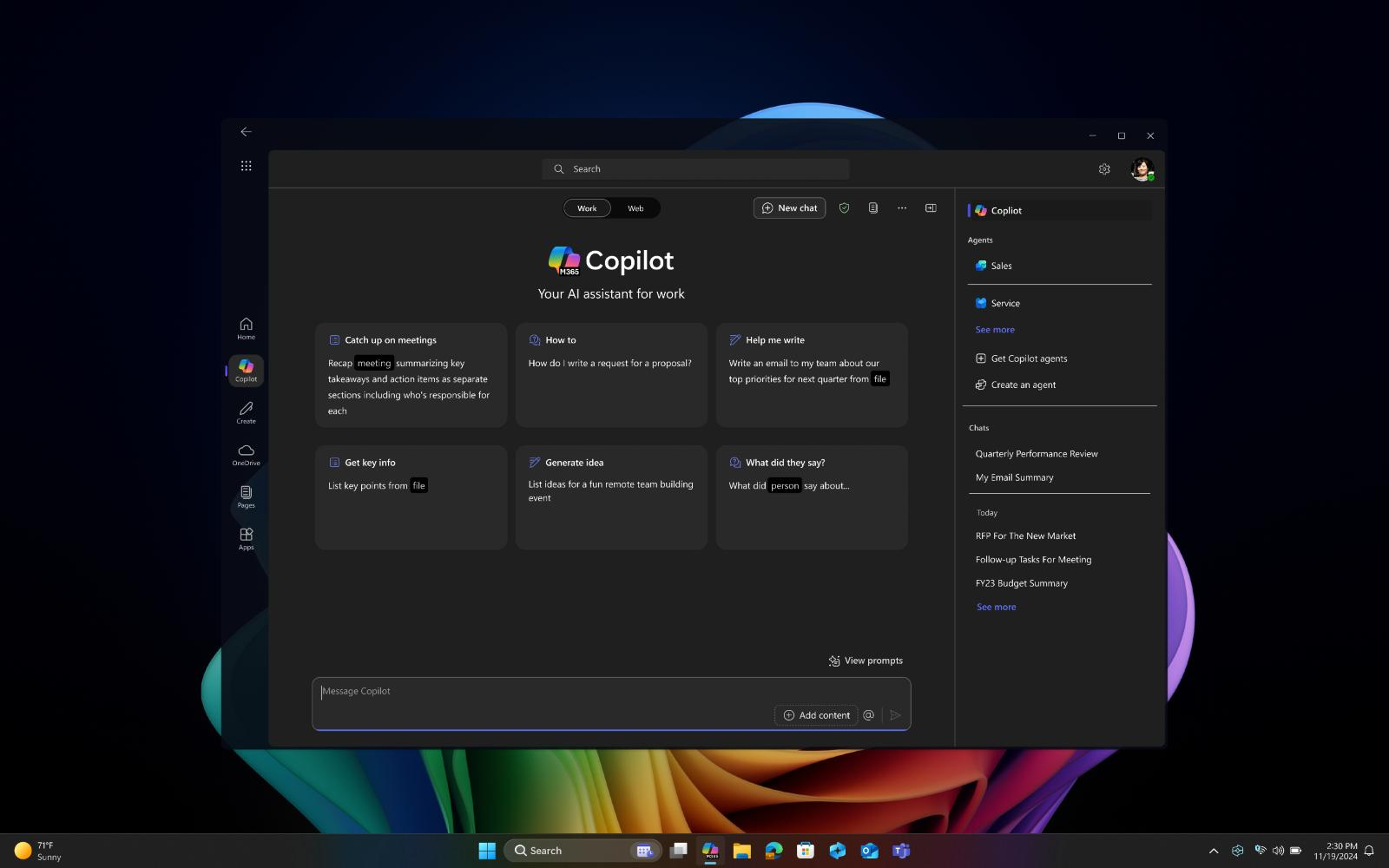Select Catch up on meetings prompt card
The height and width of the screenshot is (868, 1389).
click(x=411, y=375)
